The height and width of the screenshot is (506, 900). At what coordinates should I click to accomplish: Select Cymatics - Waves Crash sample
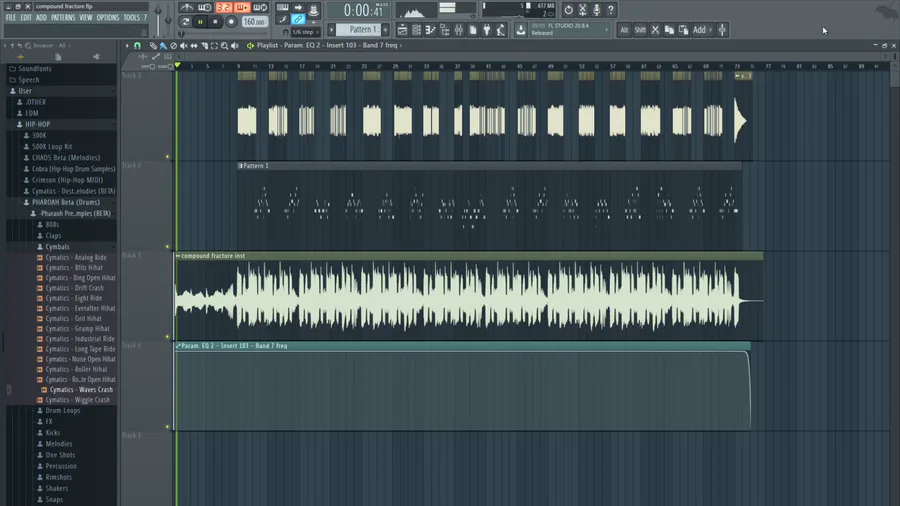click(81, 390)
